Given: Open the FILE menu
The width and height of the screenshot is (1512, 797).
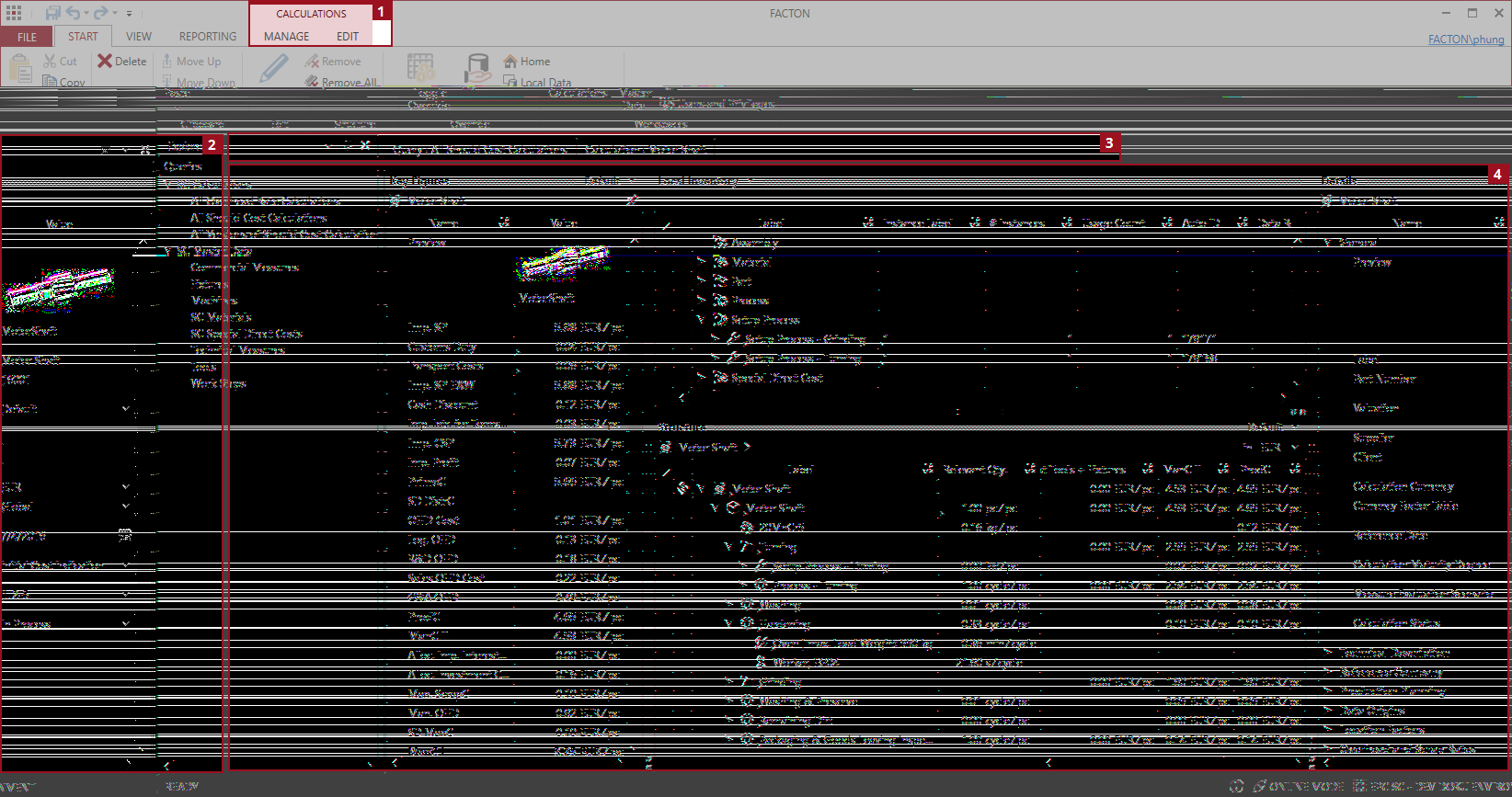Looking at the screenshot, I should (27, 37).
